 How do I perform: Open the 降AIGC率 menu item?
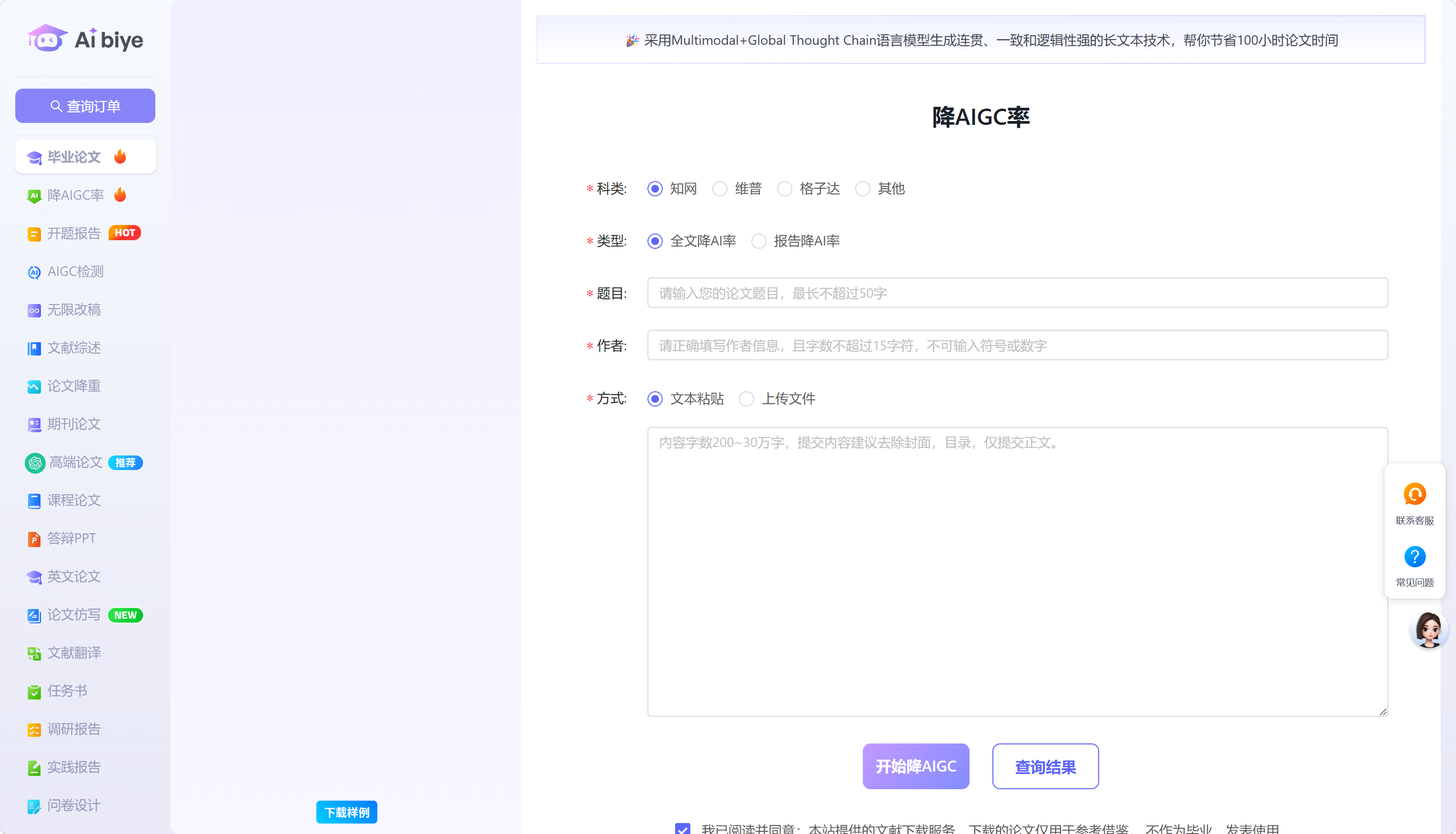click(x=85, y=195)
